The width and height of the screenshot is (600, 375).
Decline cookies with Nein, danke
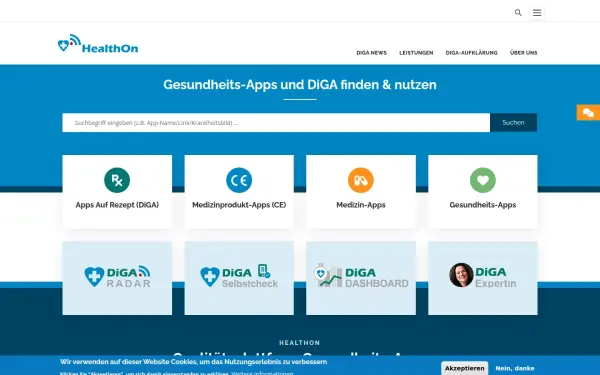pyautogui.click(x=515, y=368)
